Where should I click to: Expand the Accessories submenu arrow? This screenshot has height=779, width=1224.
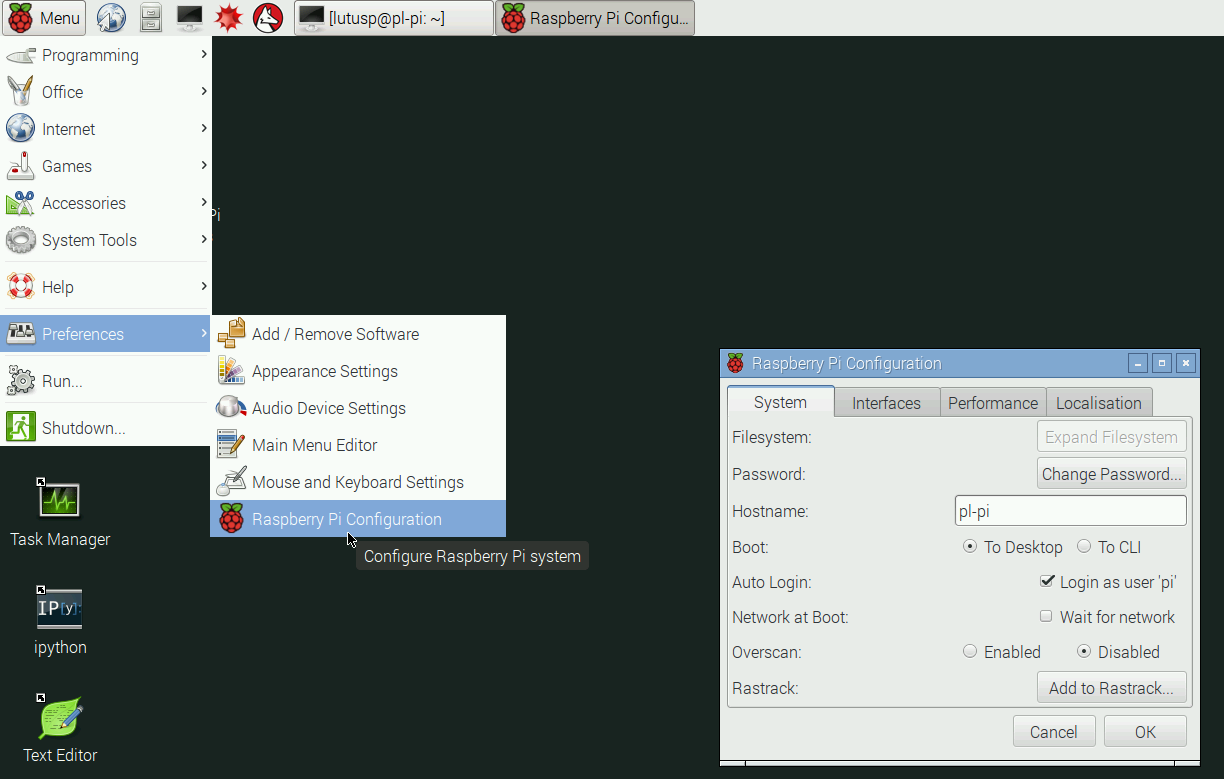click(x=203, y=202)
